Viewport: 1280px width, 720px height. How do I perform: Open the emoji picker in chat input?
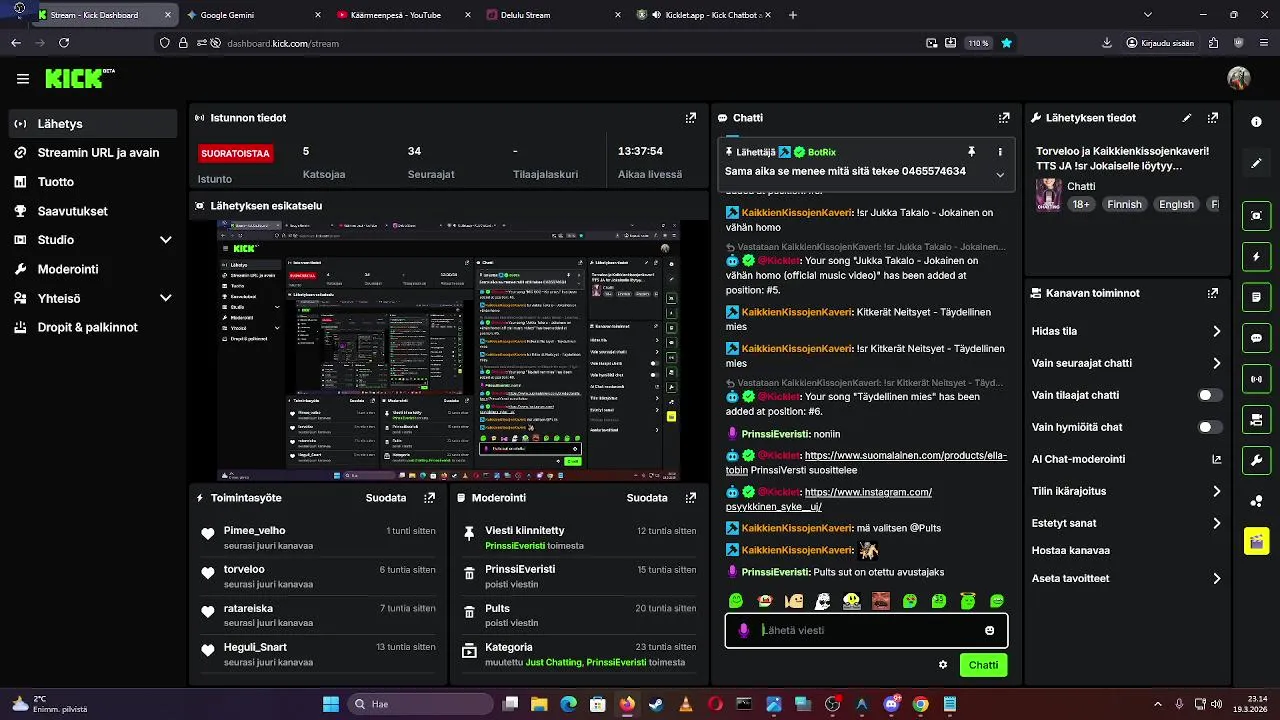click(x=990, y=631)
